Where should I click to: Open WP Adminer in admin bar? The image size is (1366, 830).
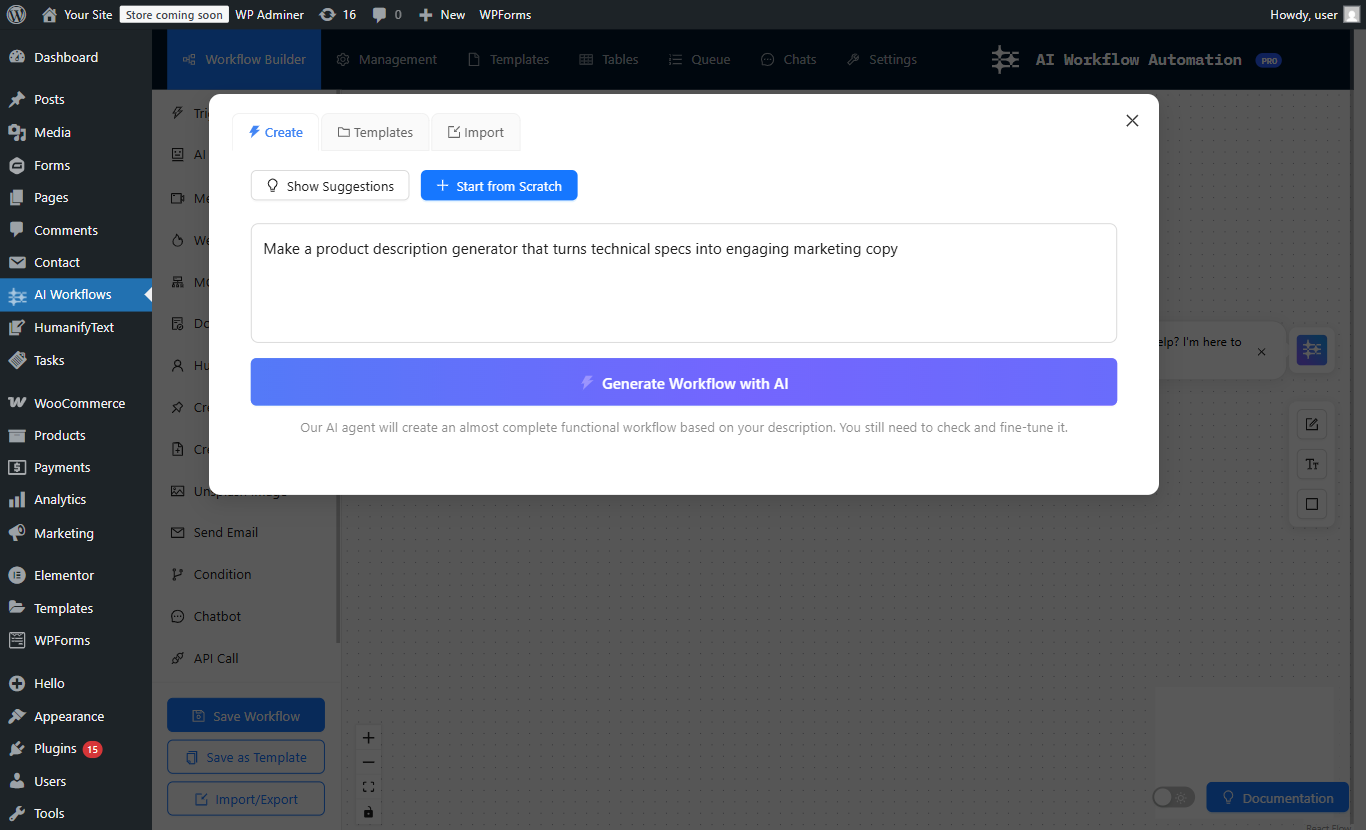coord(269,15)
